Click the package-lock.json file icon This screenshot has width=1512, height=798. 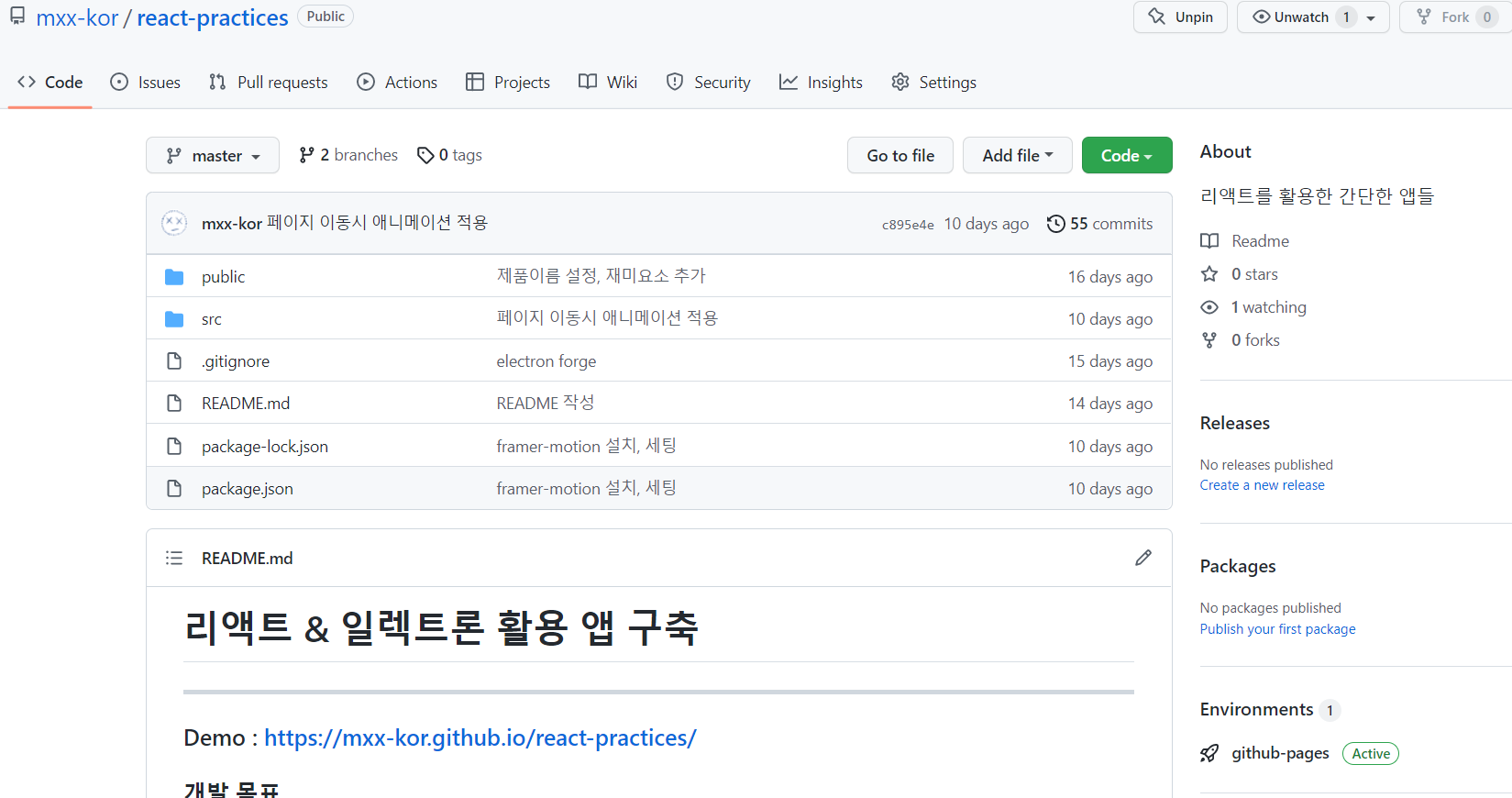click(174, 447)
